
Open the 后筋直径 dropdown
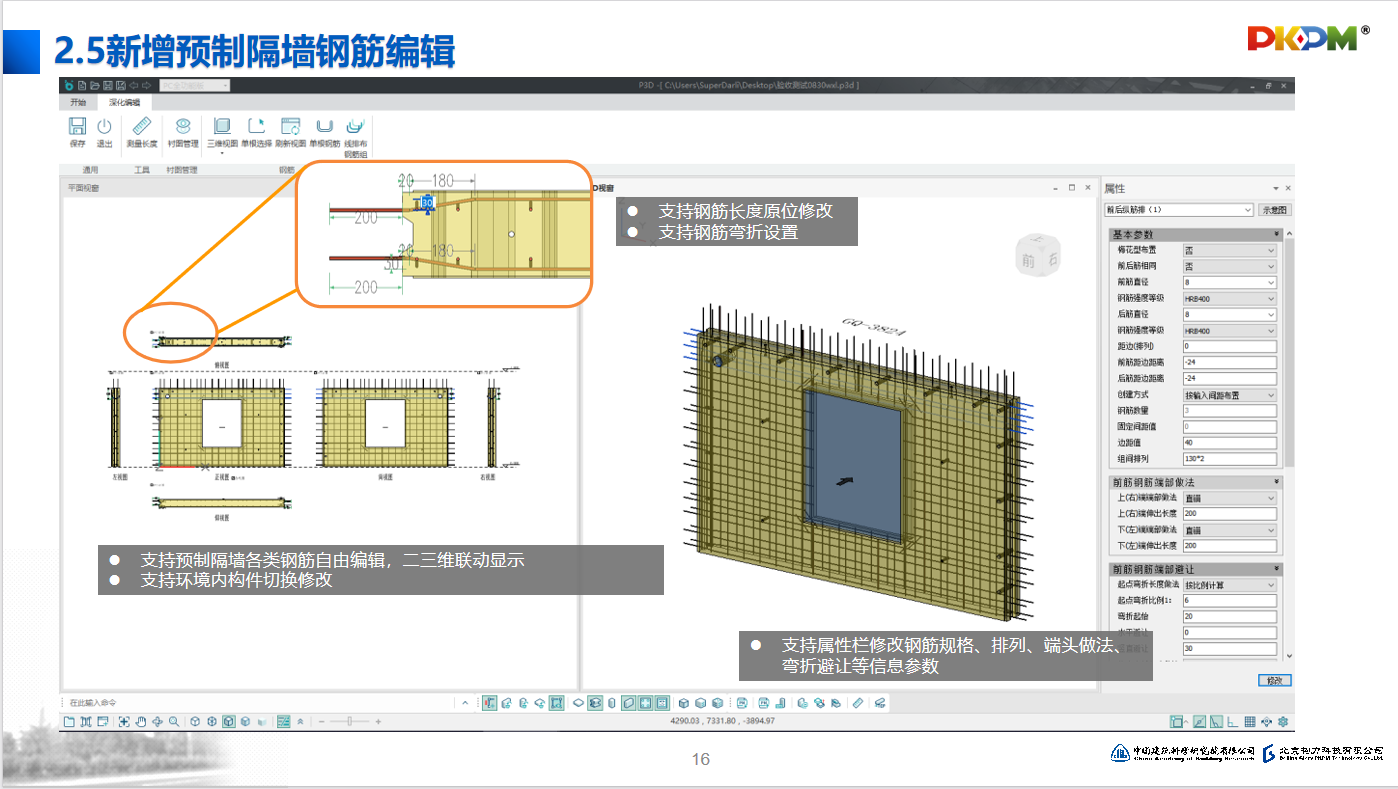[x=1229, y=314]
